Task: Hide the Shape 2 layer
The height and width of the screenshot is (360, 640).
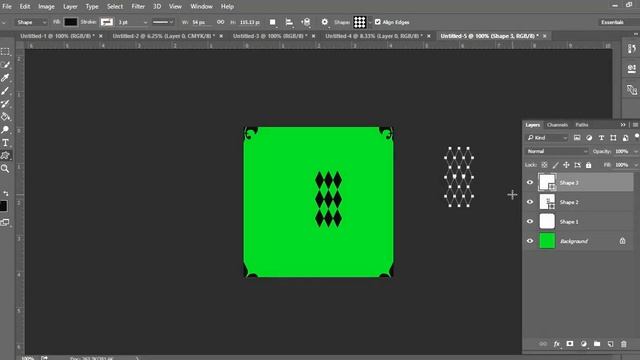Action: [530, 202]
